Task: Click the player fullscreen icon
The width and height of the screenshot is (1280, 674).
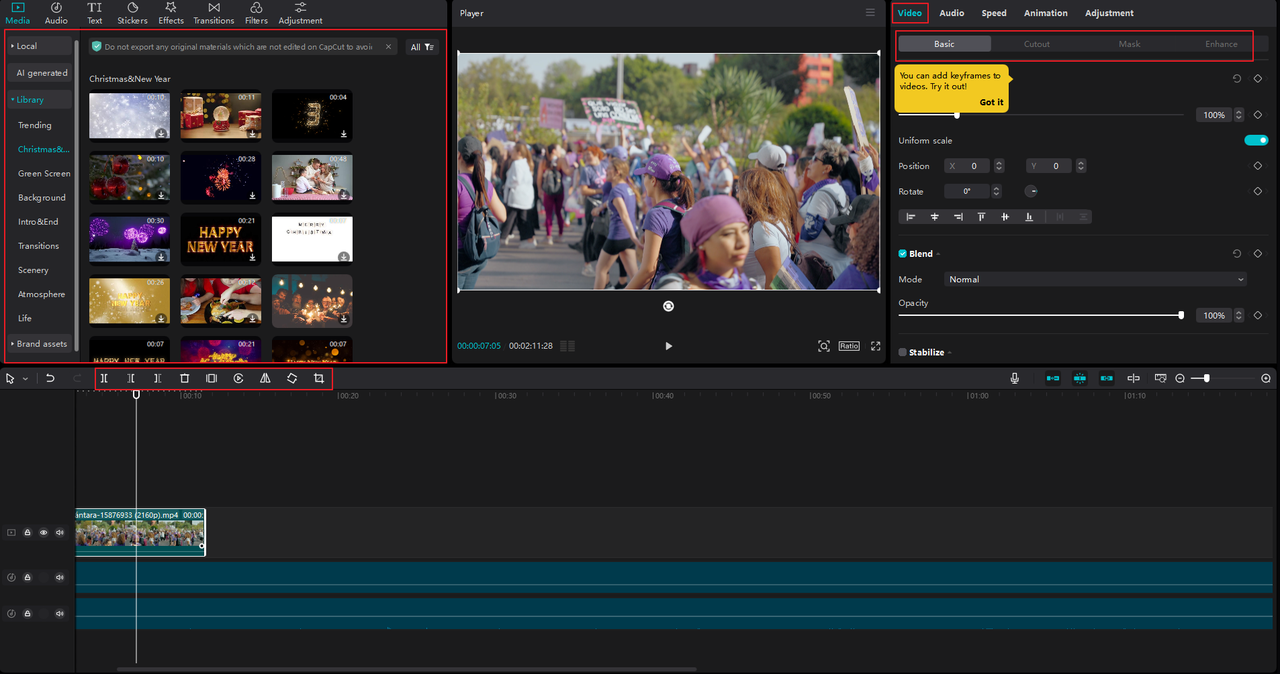Action: [x=876, y=346]
